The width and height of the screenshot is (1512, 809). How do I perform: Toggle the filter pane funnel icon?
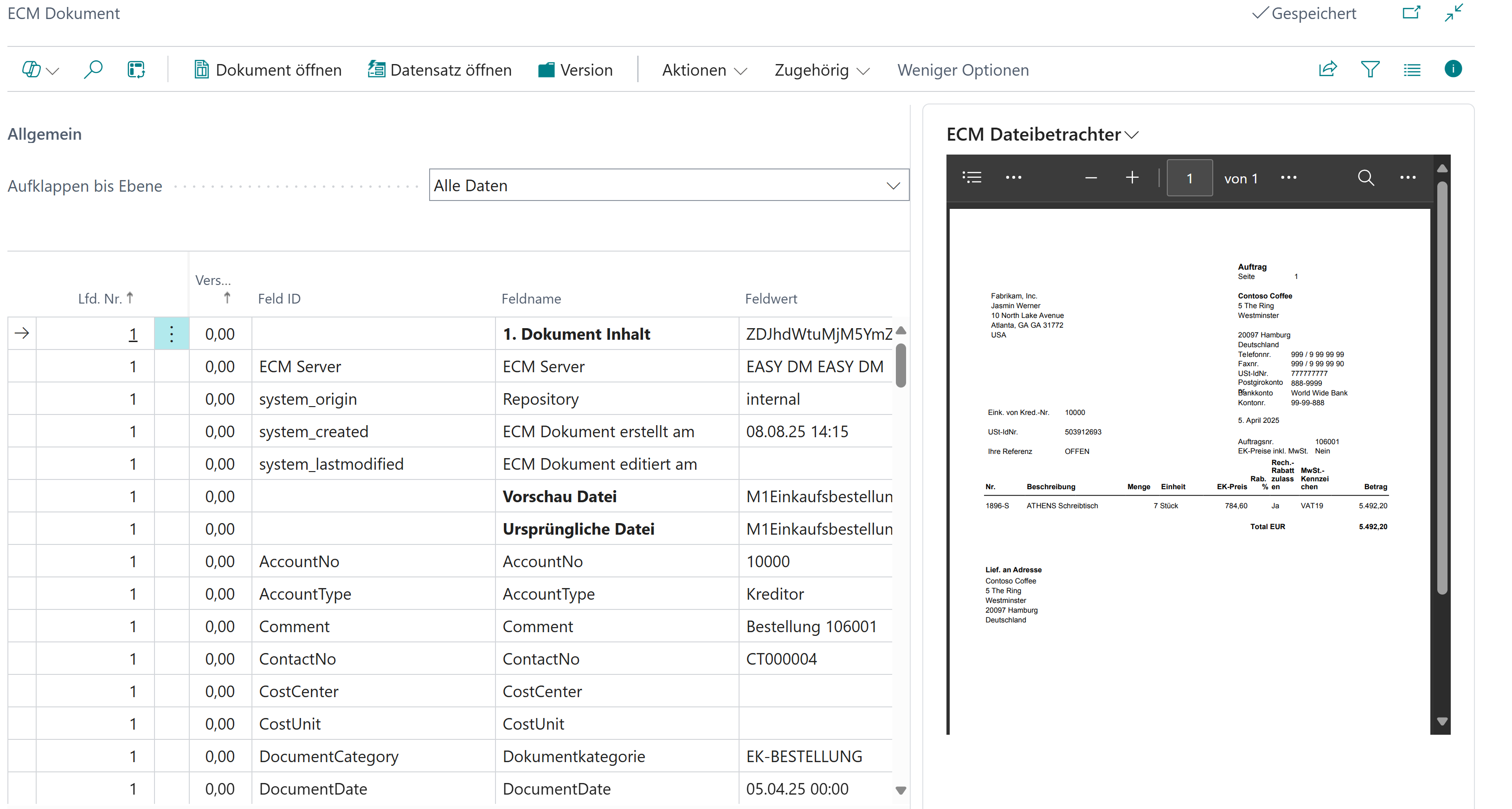point(1370,69)
